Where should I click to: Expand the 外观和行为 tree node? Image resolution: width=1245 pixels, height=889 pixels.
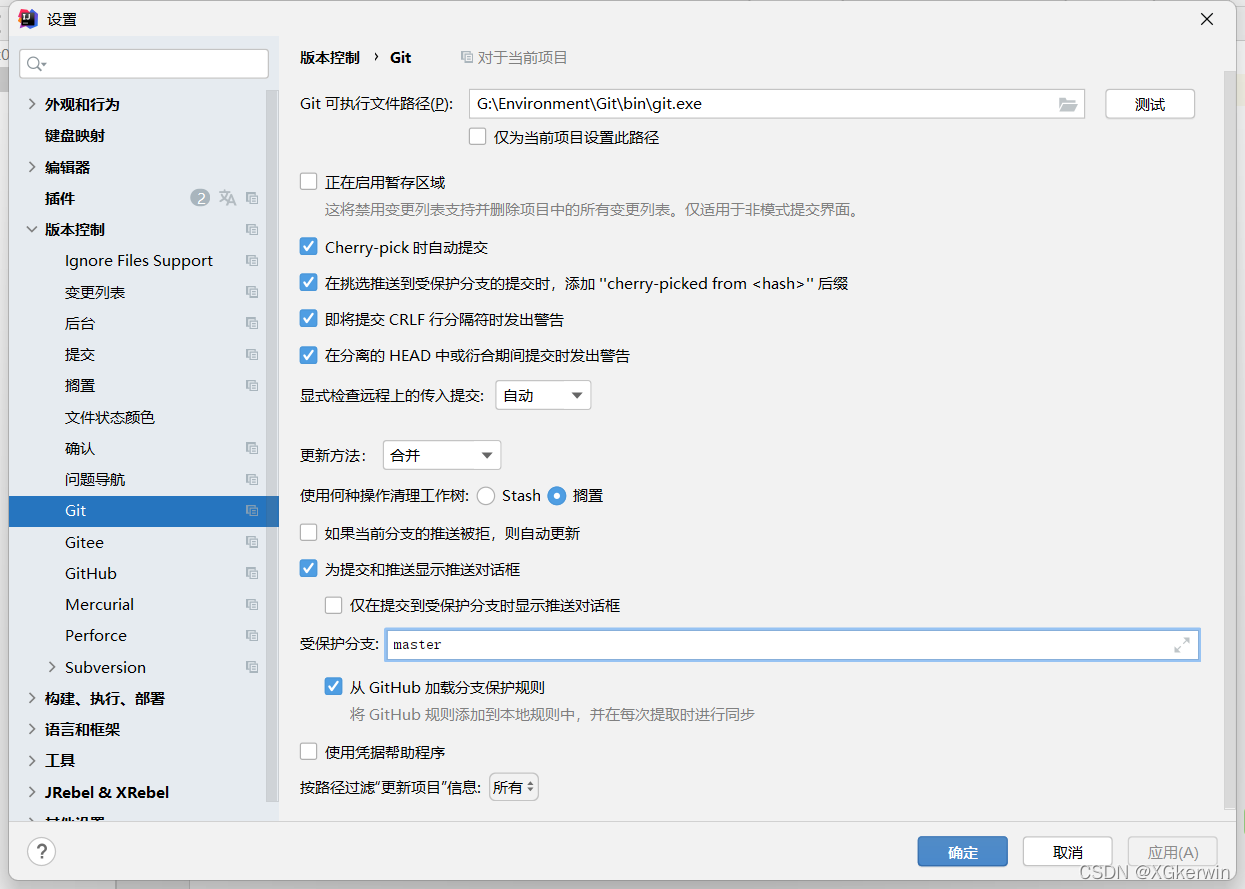(x=32, y=104)
